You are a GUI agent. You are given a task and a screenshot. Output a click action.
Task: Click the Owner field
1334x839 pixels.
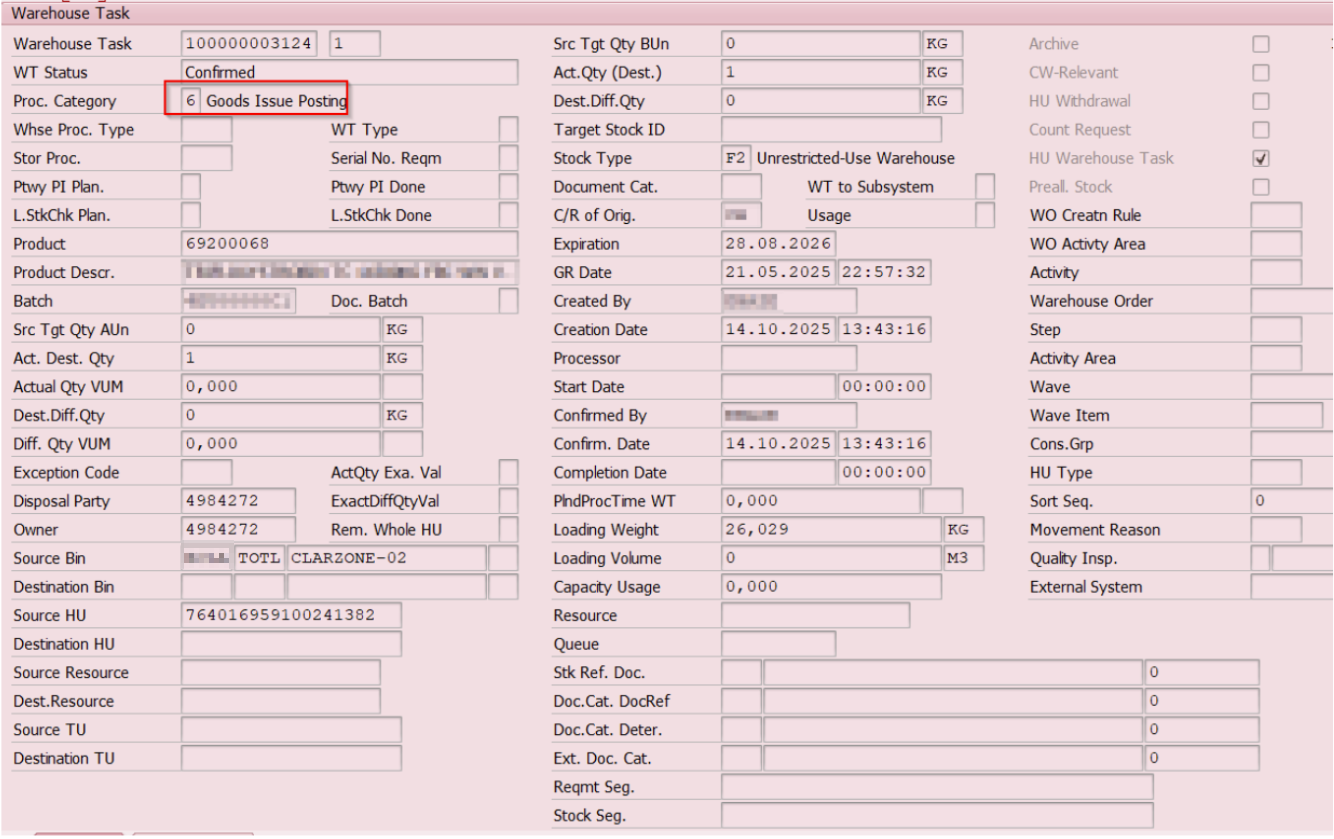coord(237,530)
